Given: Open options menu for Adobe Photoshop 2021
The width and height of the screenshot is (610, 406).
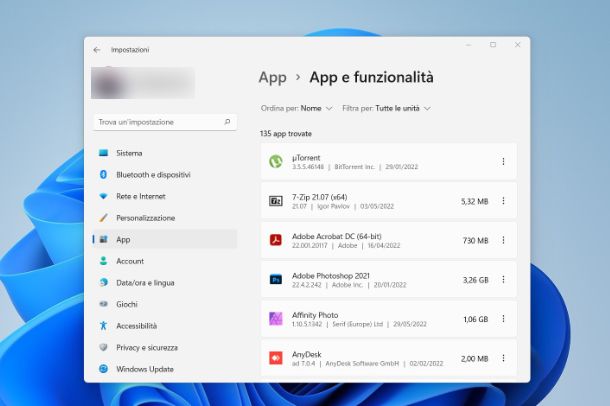Looking at the screenshot, I should coord(503,279).
